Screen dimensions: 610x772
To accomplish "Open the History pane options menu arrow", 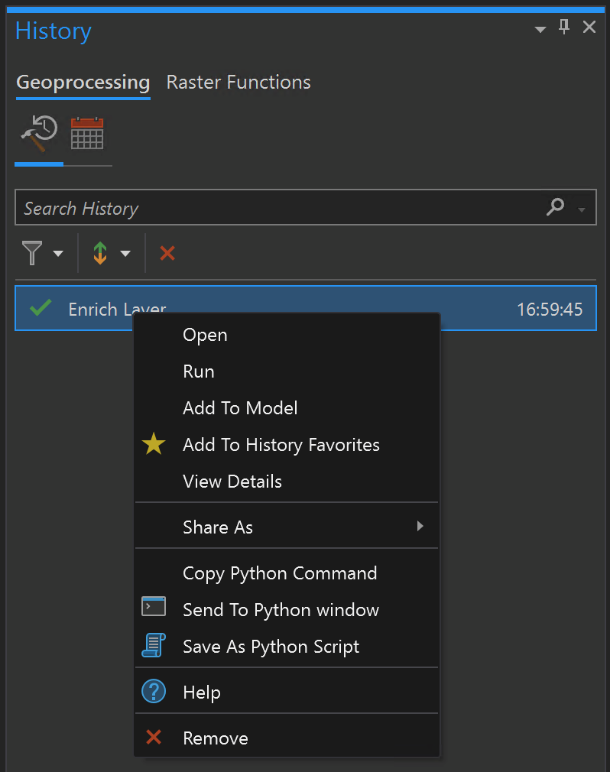I will 541,29.
